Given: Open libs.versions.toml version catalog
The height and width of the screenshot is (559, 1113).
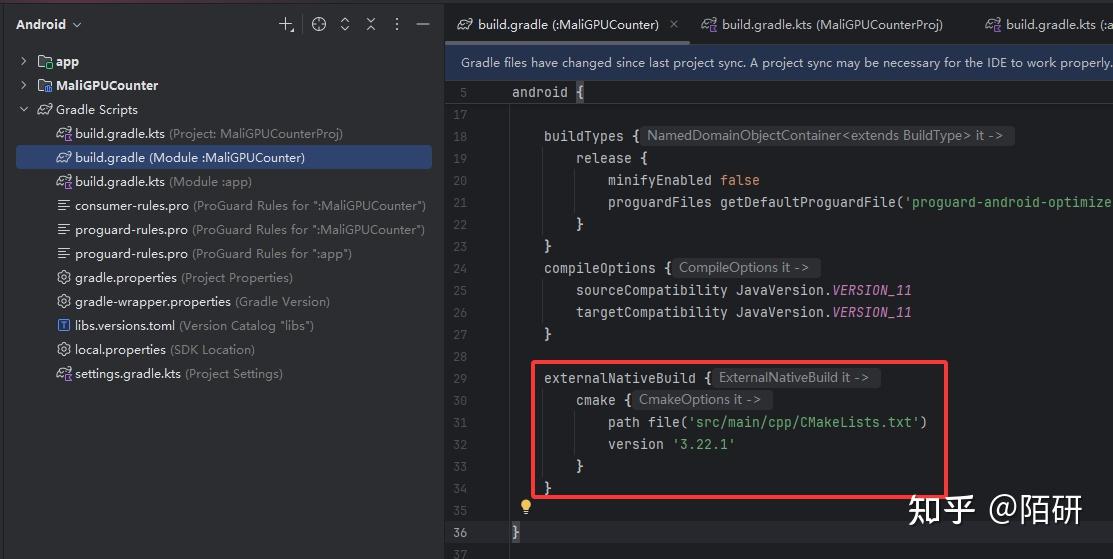Looking at the screenshot, I should coord(185,326).
